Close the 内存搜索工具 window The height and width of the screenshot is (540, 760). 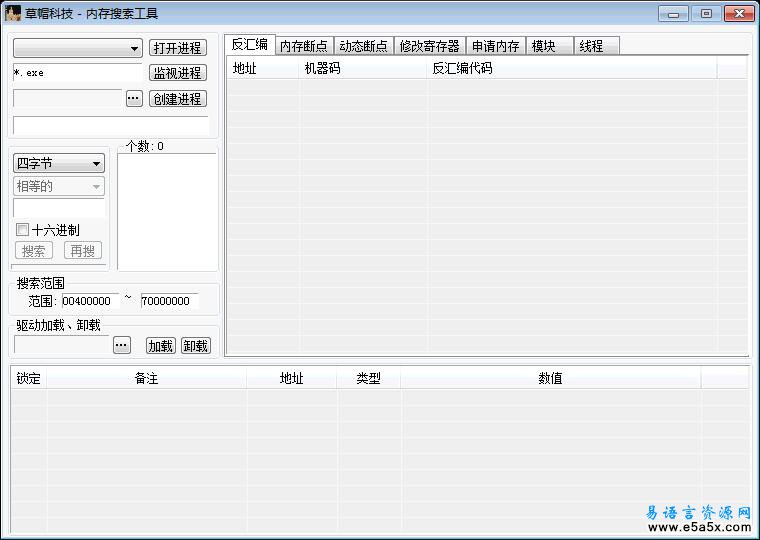coord(739,14)
